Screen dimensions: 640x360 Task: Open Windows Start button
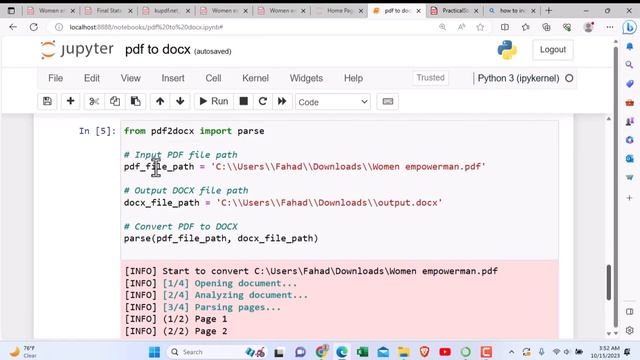[154, 352]
